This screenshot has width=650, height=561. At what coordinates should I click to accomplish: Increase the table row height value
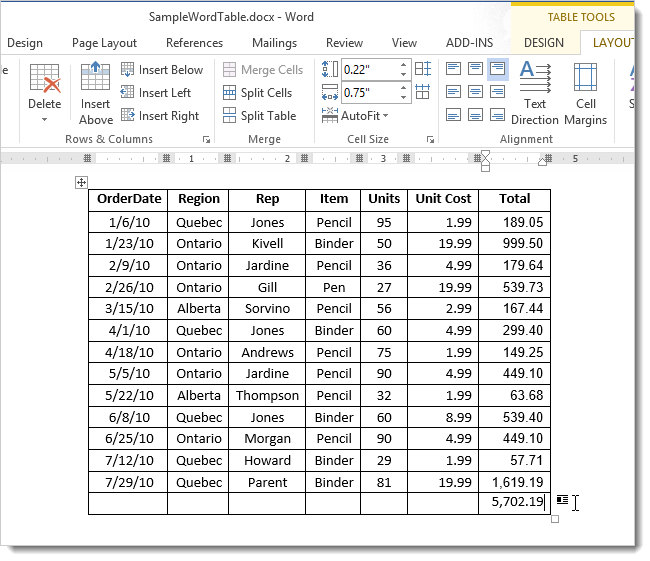pos(405,65)
